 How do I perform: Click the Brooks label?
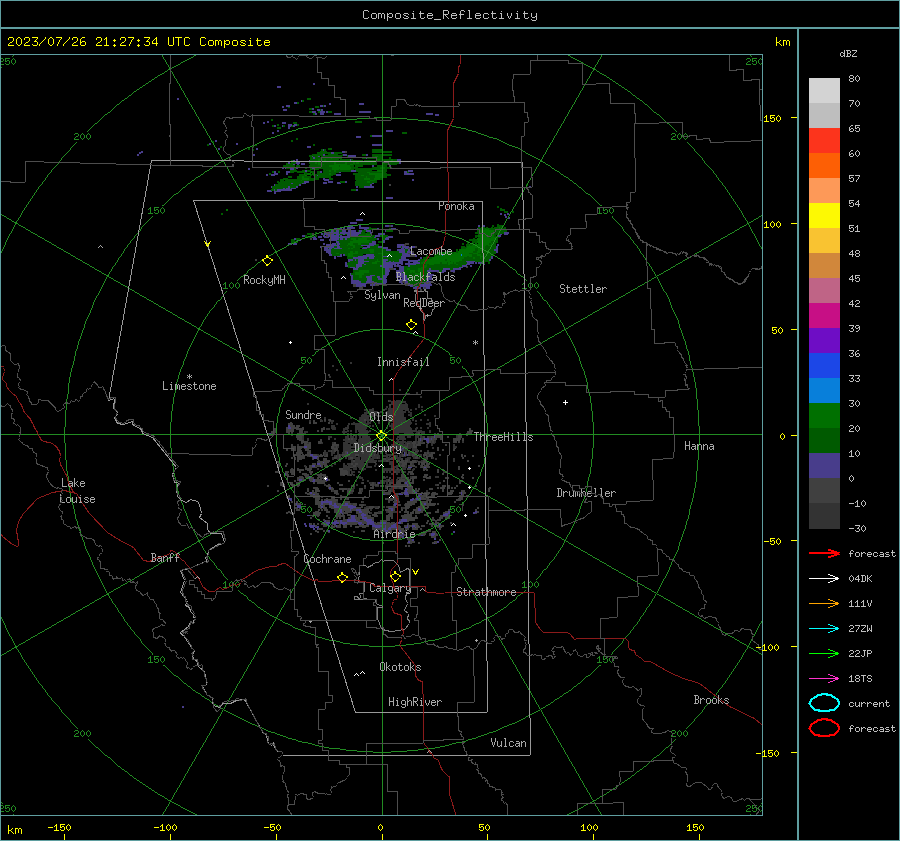click(x=711, y=700)
